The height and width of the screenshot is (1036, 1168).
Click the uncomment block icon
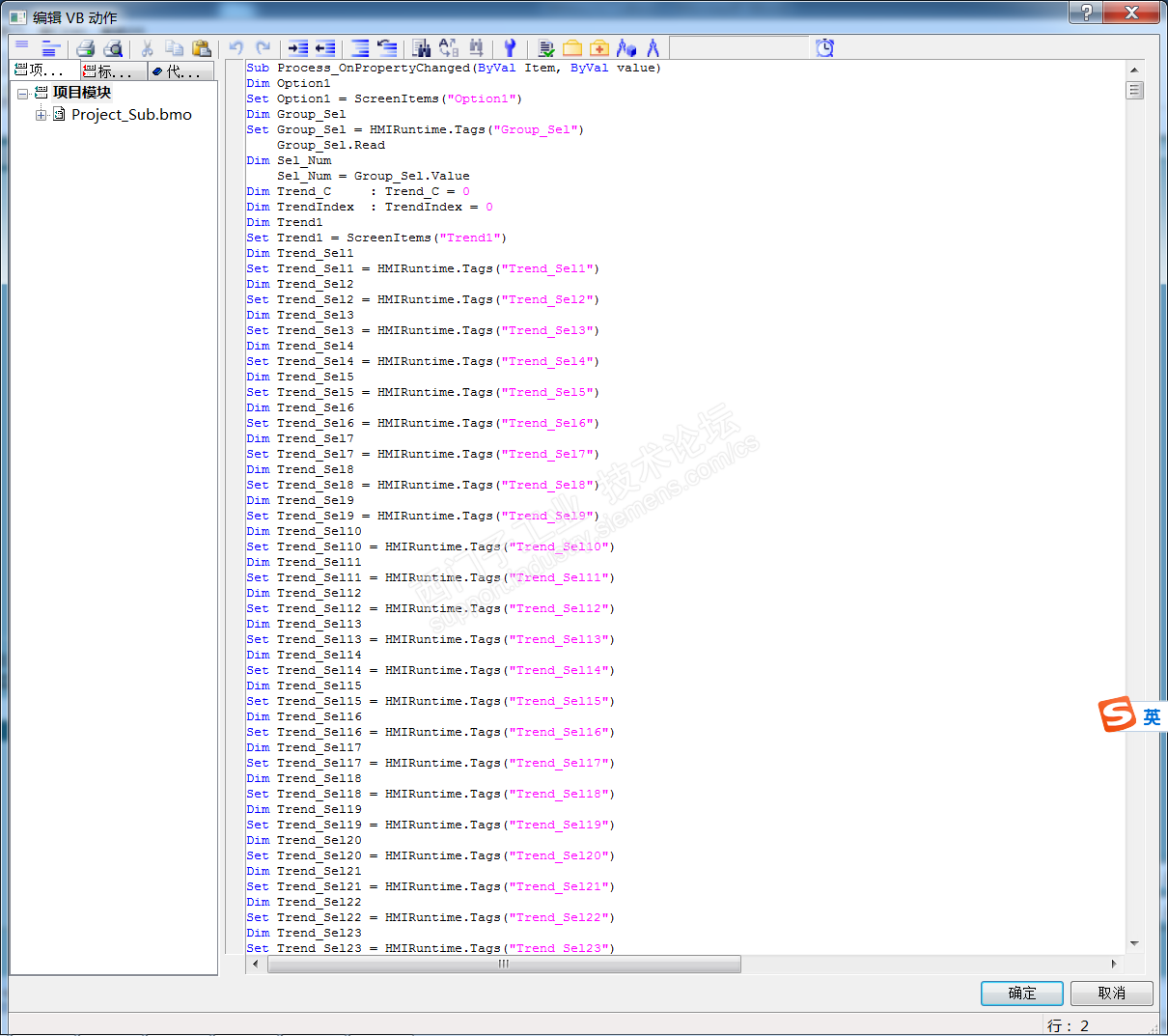[387, 47]
